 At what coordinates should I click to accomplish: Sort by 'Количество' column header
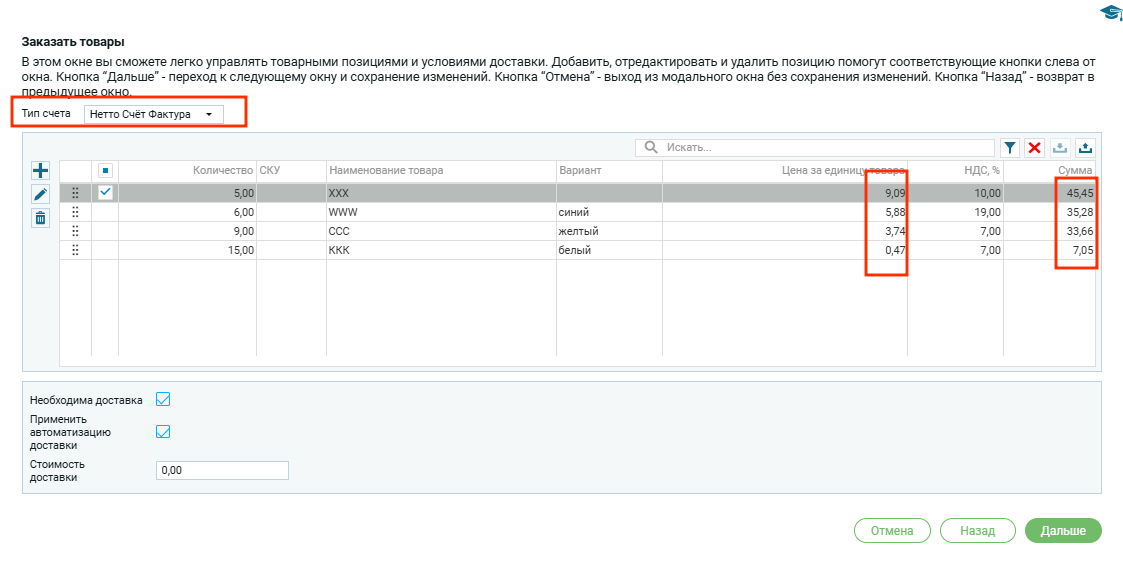[x=223, y=171]
